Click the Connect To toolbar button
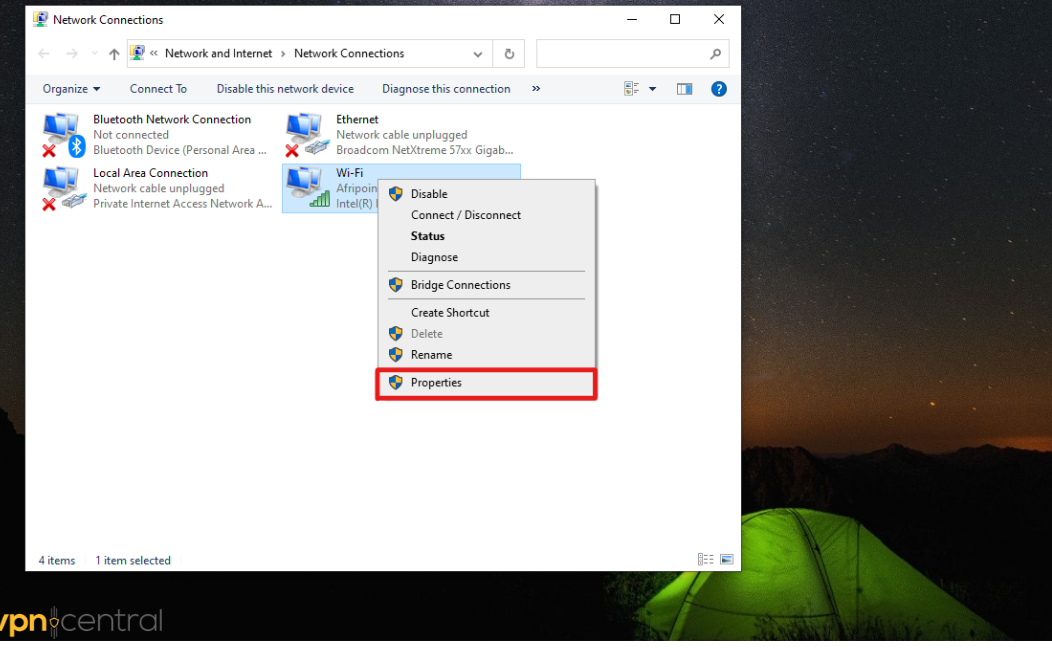 click(x=158, y=88)
